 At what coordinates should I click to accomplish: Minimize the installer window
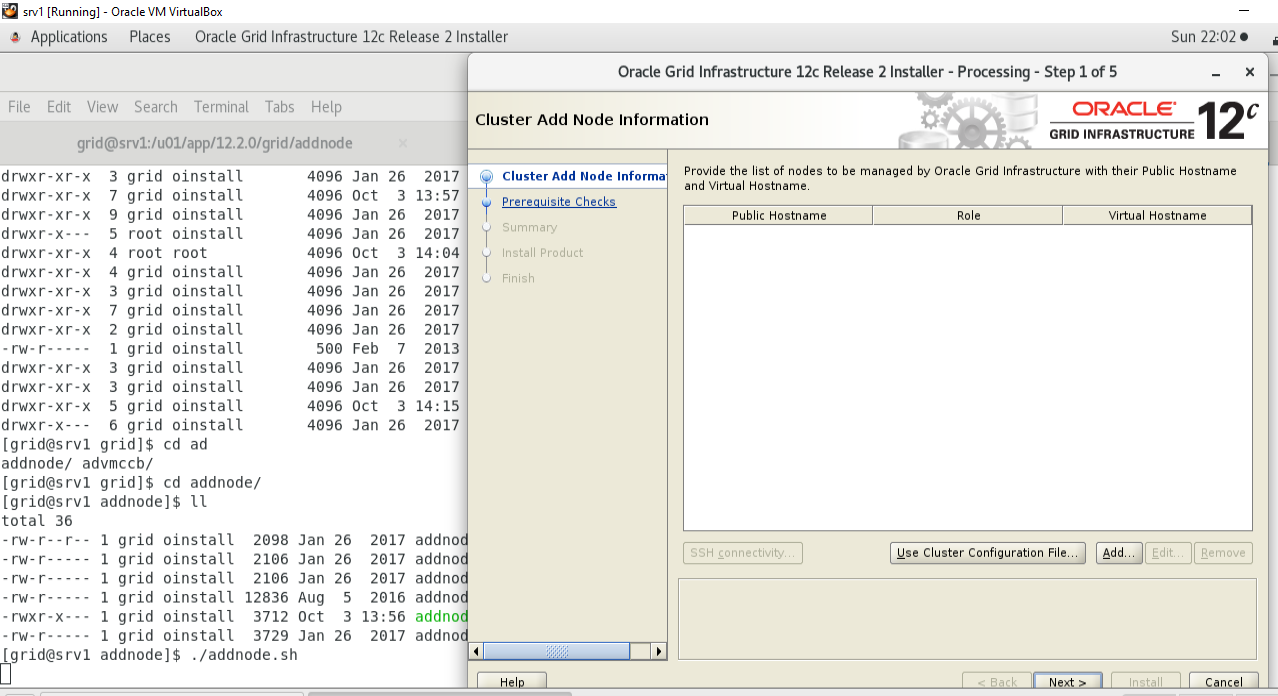(1216, 73)
